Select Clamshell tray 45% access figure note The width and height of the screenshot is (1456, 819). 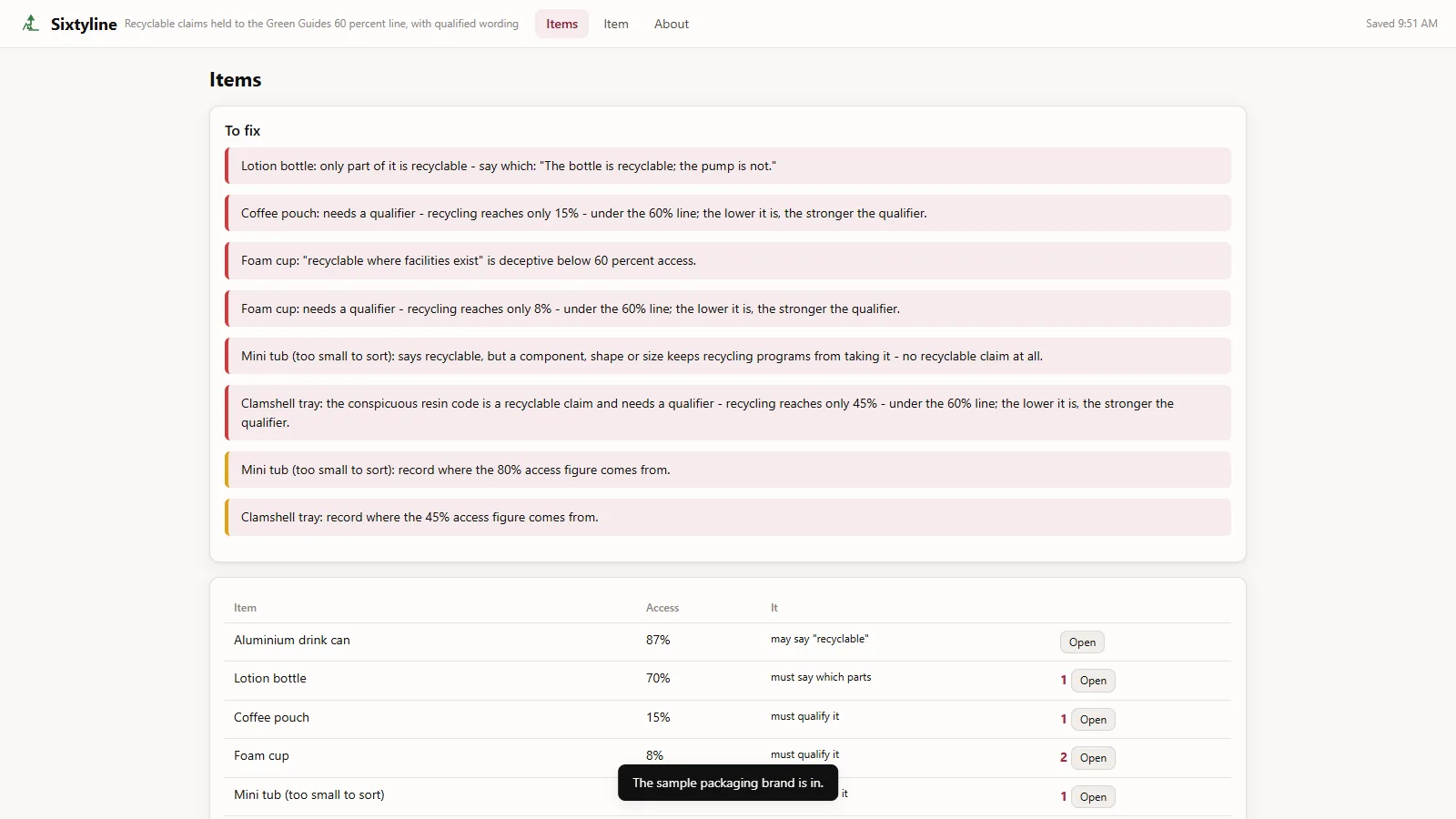728,517
